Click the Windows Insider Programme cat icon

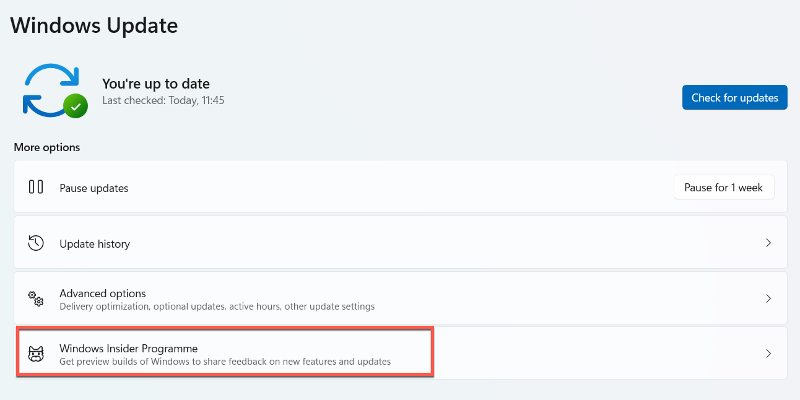(36, 354)
